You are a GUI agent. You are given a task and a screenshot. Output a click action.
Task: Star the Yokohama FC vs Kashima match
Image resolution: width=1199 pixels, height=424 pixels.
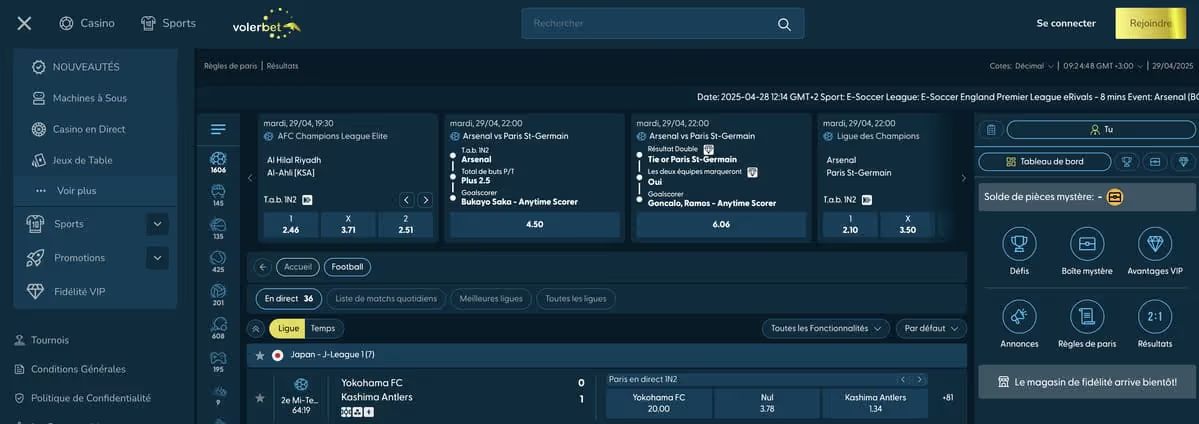[x=260, y=398]
